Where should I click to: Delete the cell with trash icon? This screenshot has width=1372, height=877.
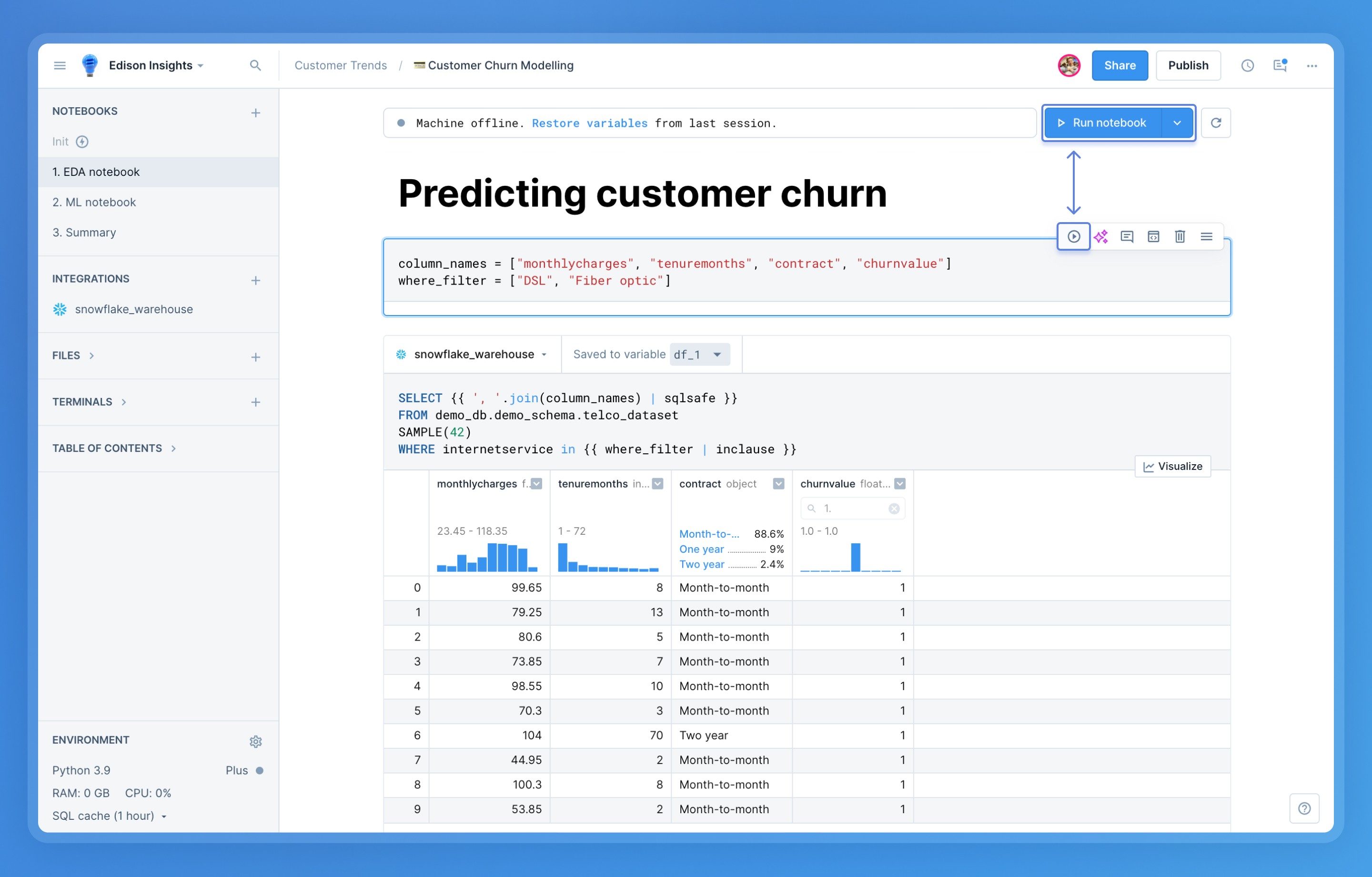[1180, 236]
